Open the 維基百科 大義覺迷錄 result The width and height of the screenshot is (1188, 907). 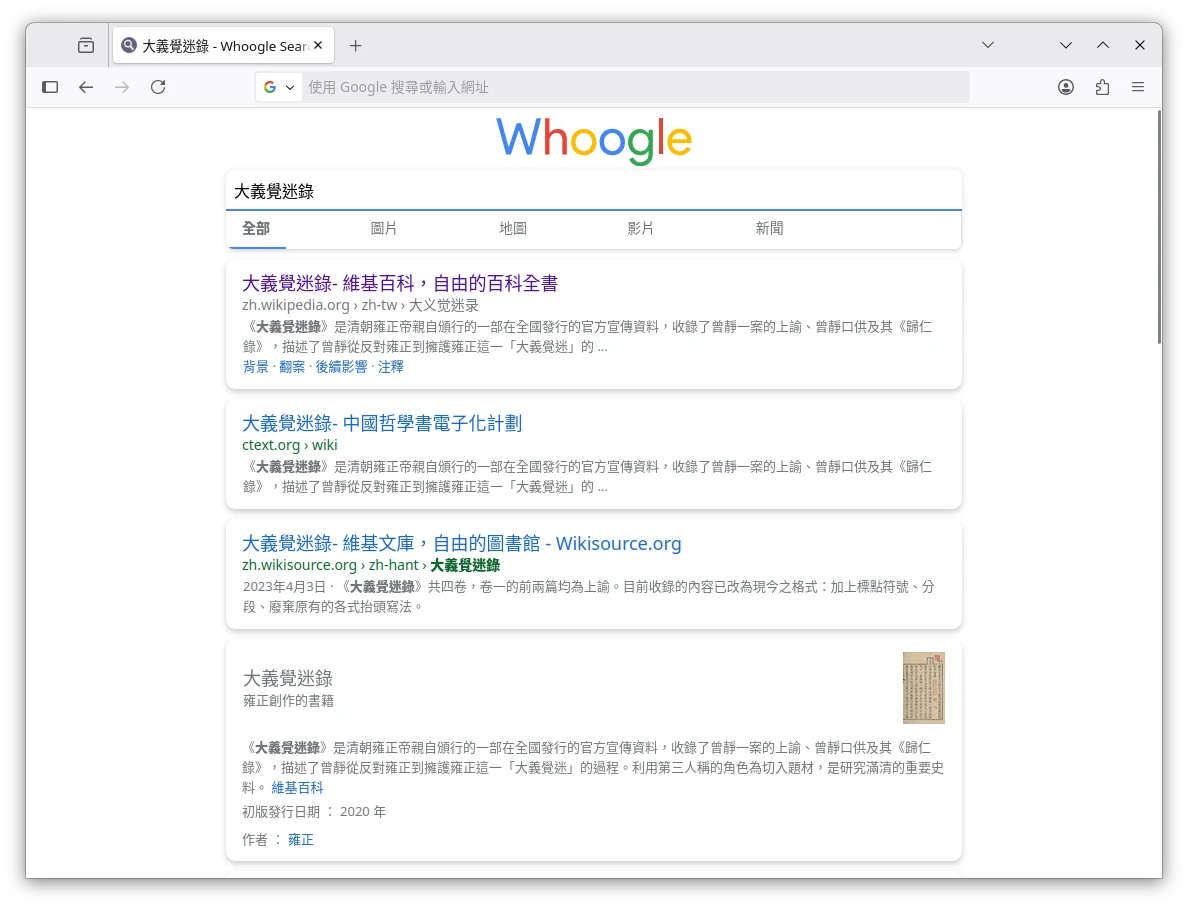pyautogui.click(x=400, y=283)
